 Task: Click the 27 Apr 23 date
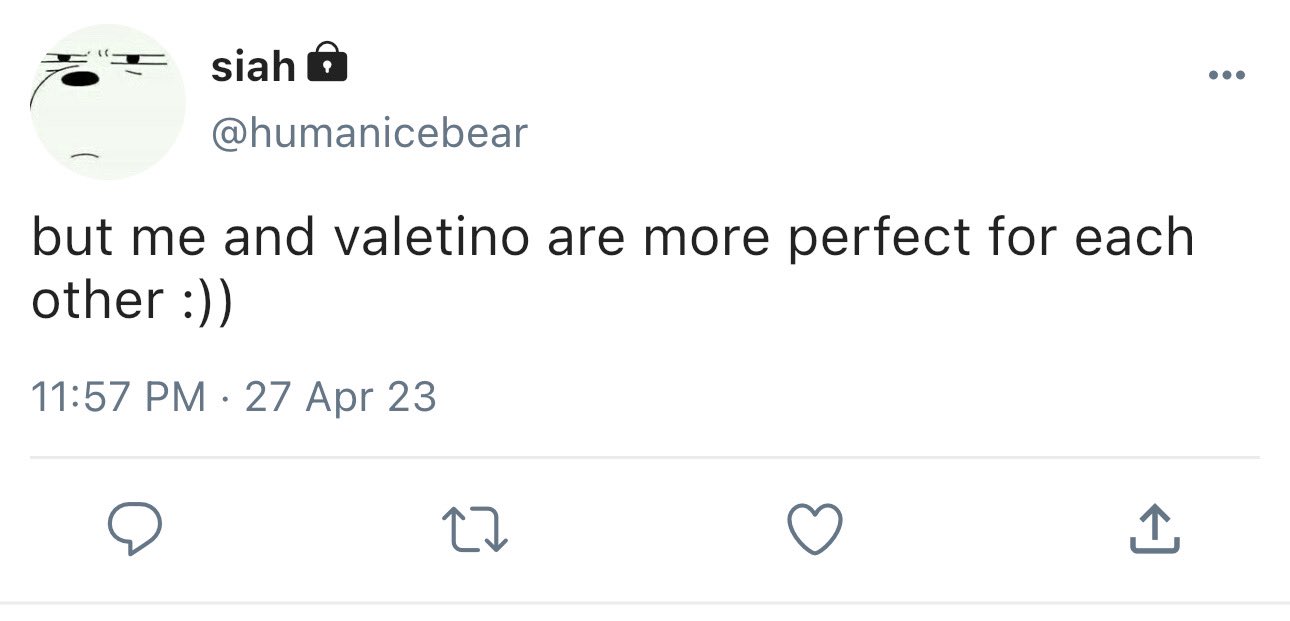tap(340, 397)
